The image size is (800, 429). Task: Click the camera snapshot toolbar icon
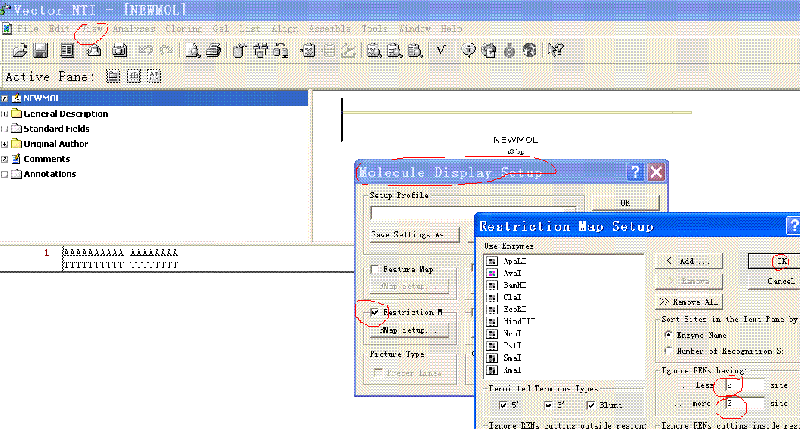click(x=120, y=50)
